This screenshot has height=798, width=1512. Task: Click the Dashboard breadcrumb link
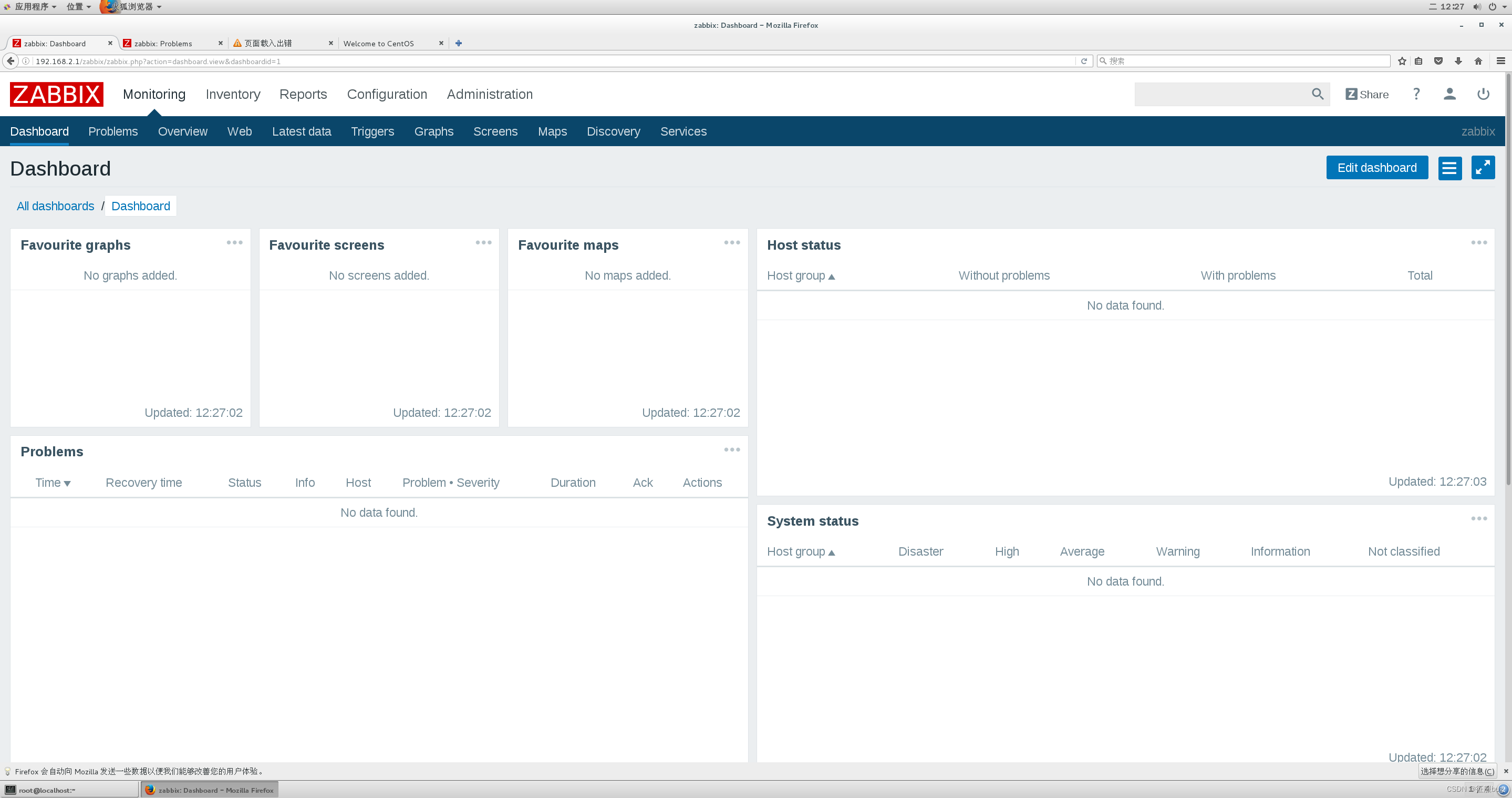tap(141, 206)
